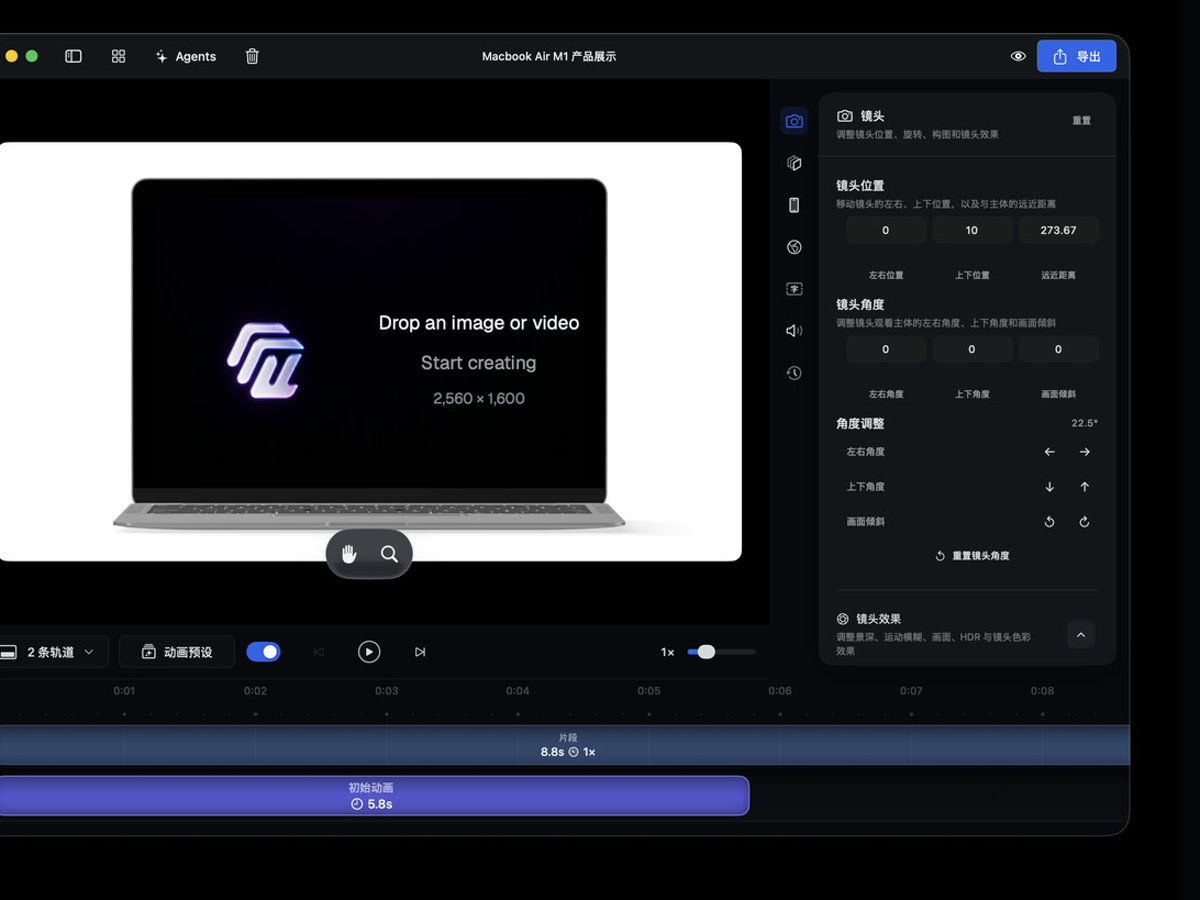Select the camera 镜头 sidebar tab
1200x900 pixels.
794,121
